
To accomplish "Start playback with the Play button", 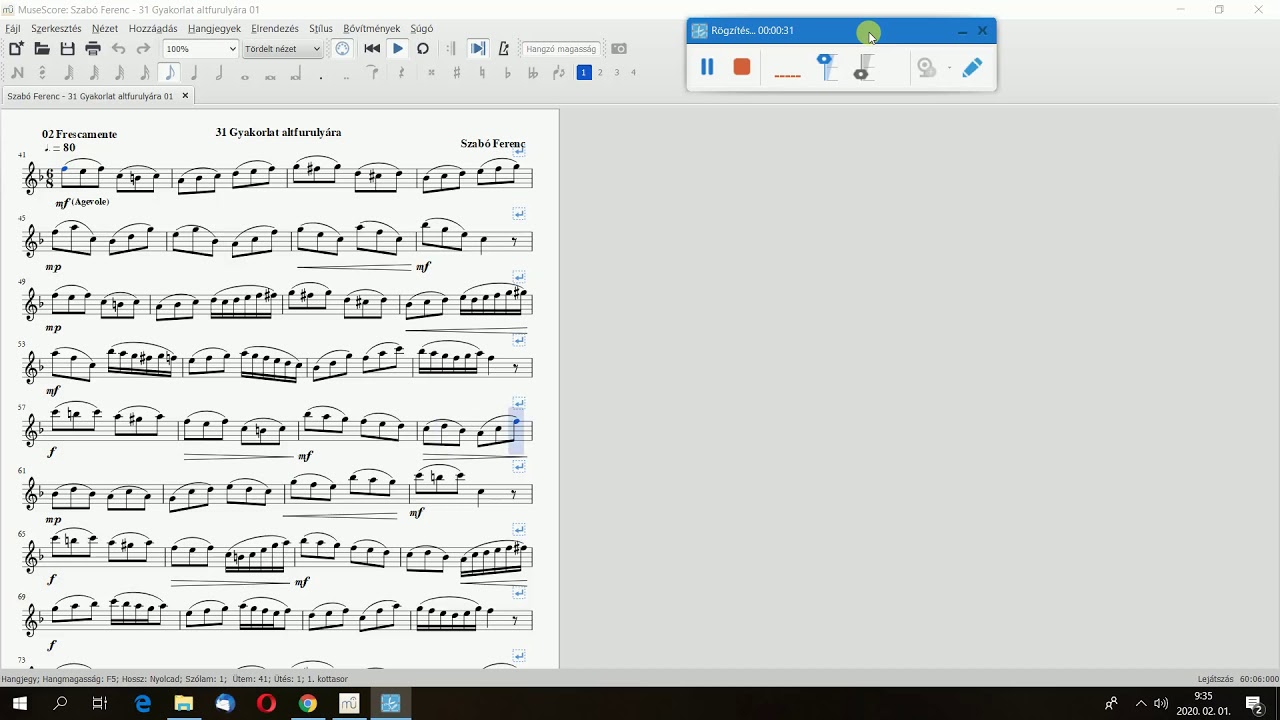I will click(x=398, y=48).
